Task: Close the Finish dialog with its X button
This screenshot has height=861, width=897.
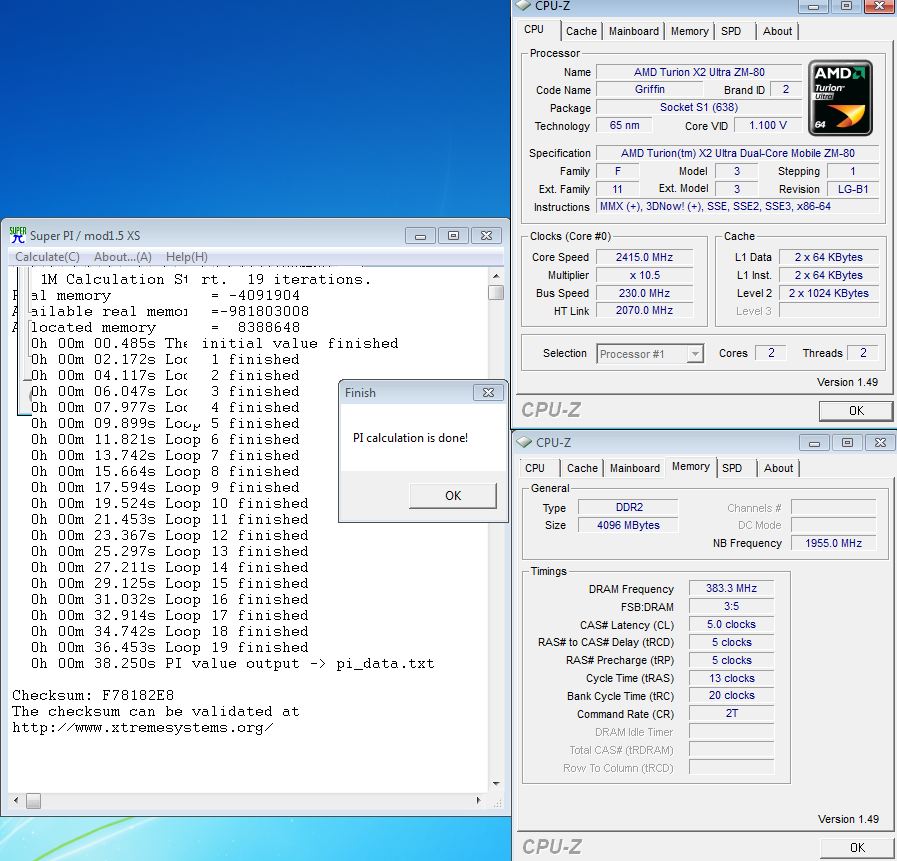Action: click(488, 392)
